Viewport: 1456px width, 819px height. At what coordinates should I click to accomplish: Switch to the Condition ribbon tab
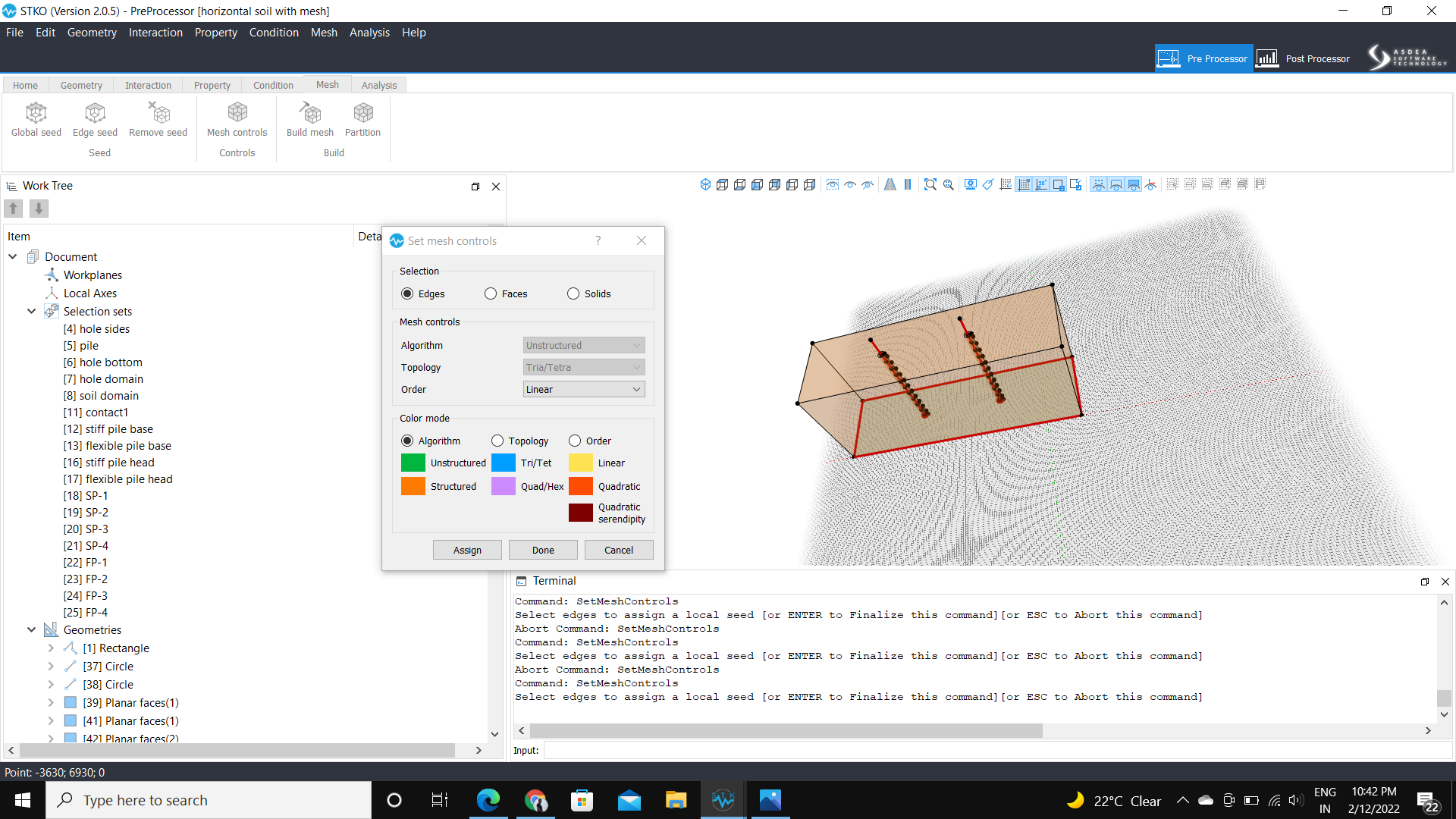pos(273,85)
